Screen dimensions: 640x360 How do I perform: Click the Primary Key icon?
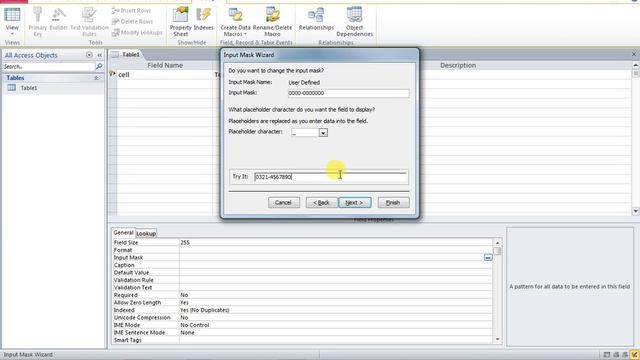(x=38, y=21)
